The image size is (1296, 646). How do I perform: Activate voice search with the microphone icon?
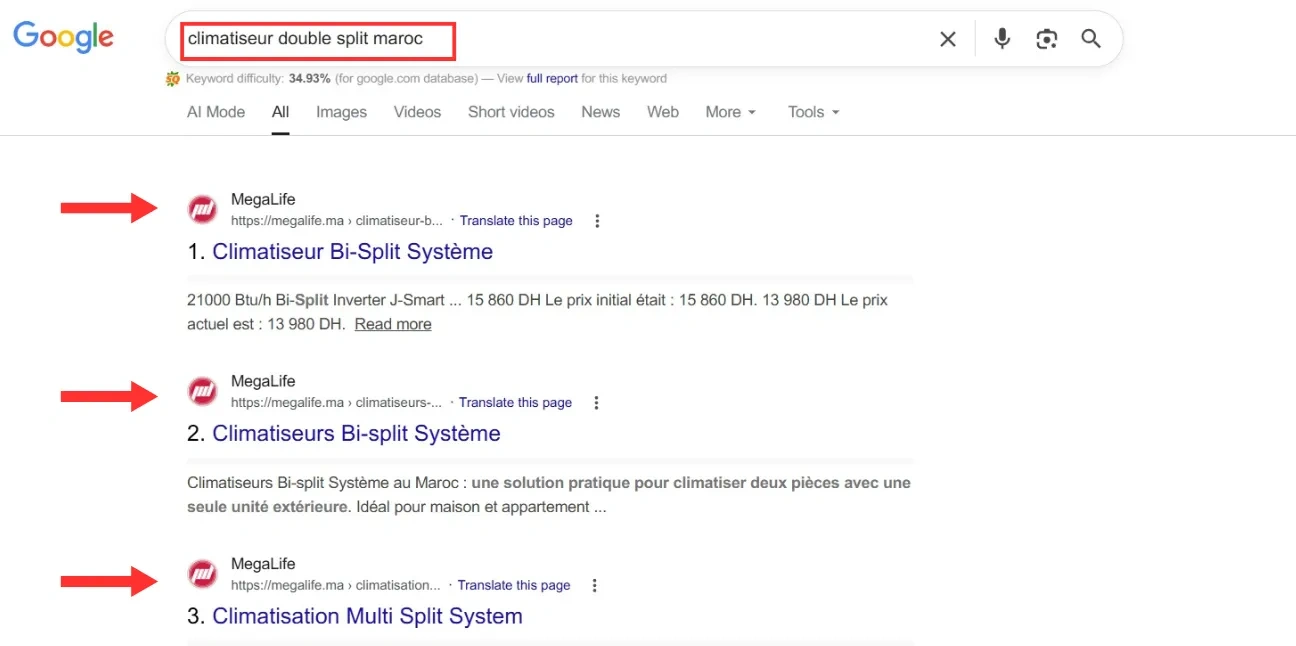tap(1001, 38)
